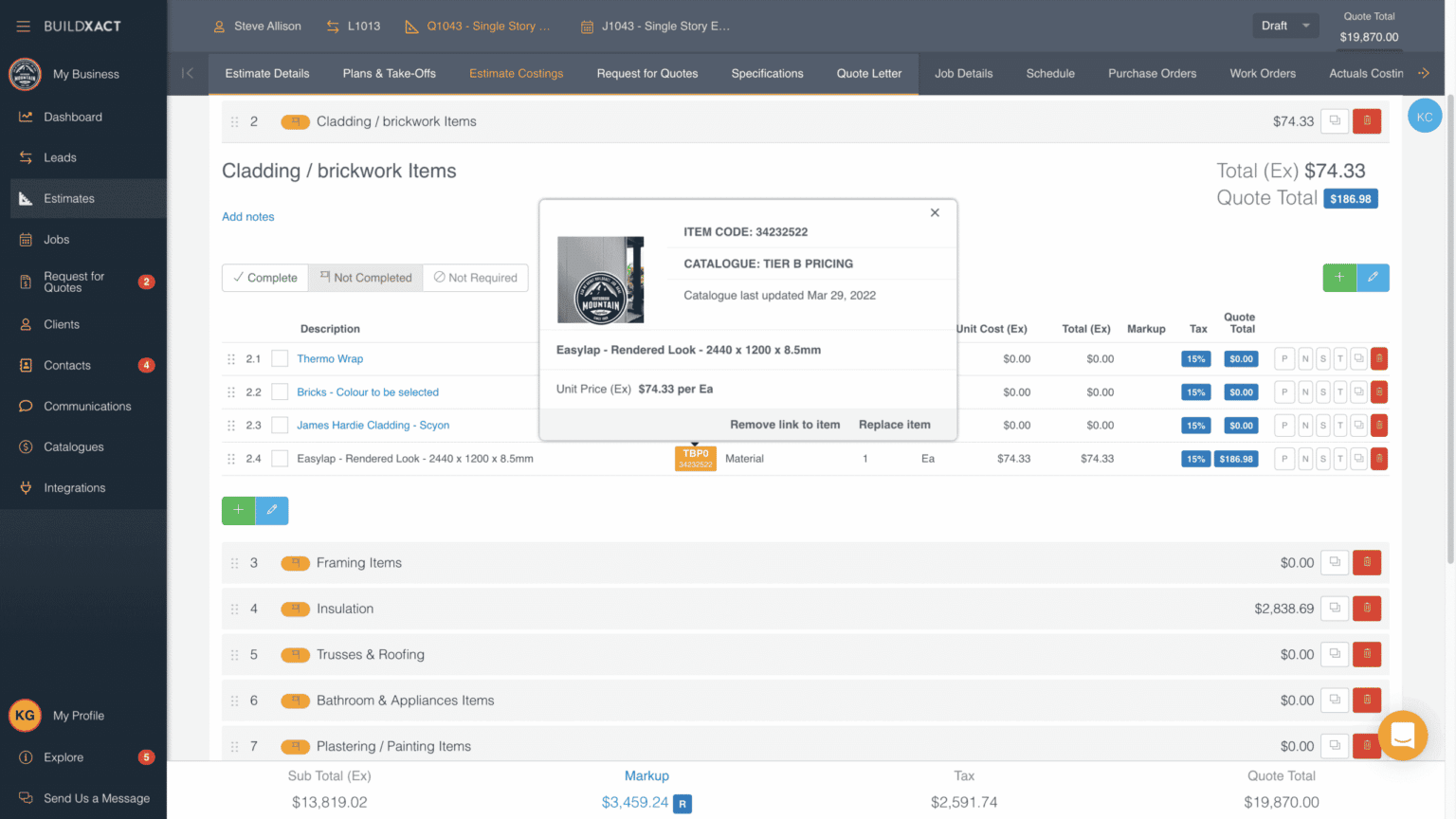The image size is (1456, 819).
Task: Open the chat support bubble
Action: click(1403, 736)
